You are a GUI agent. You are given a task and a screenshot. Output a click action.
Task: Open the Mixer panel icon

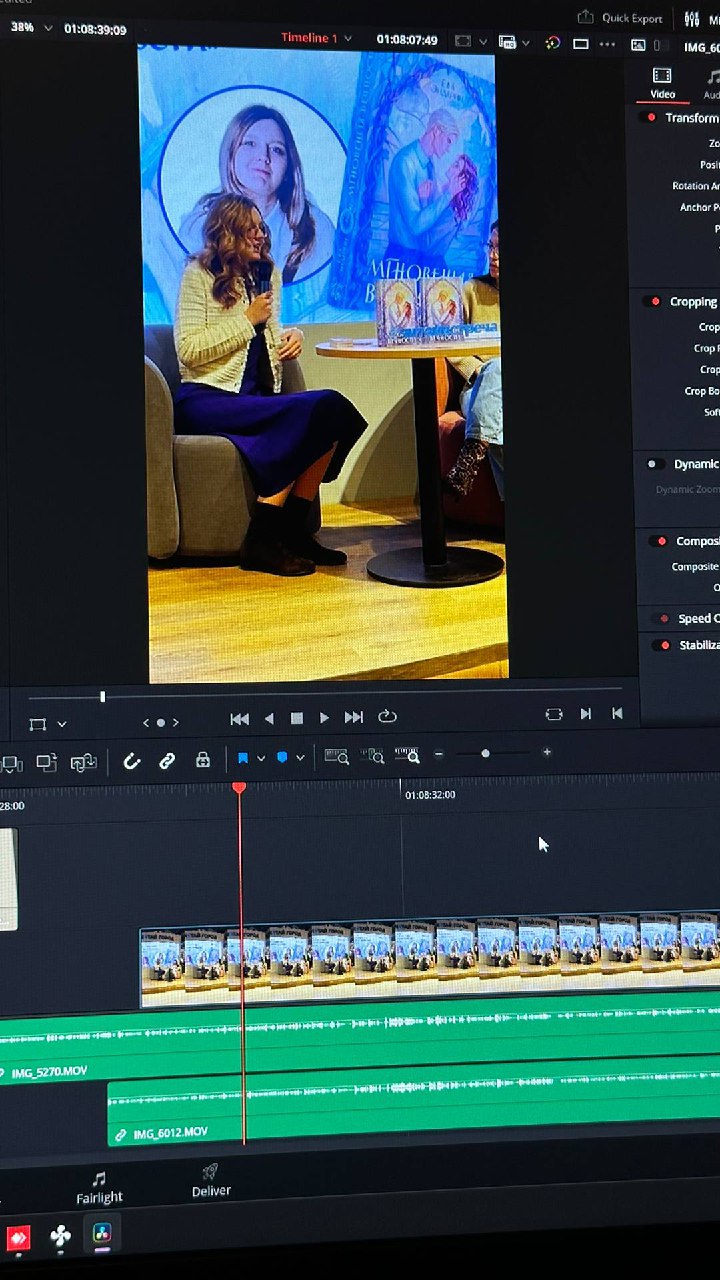tap(692, 19)
